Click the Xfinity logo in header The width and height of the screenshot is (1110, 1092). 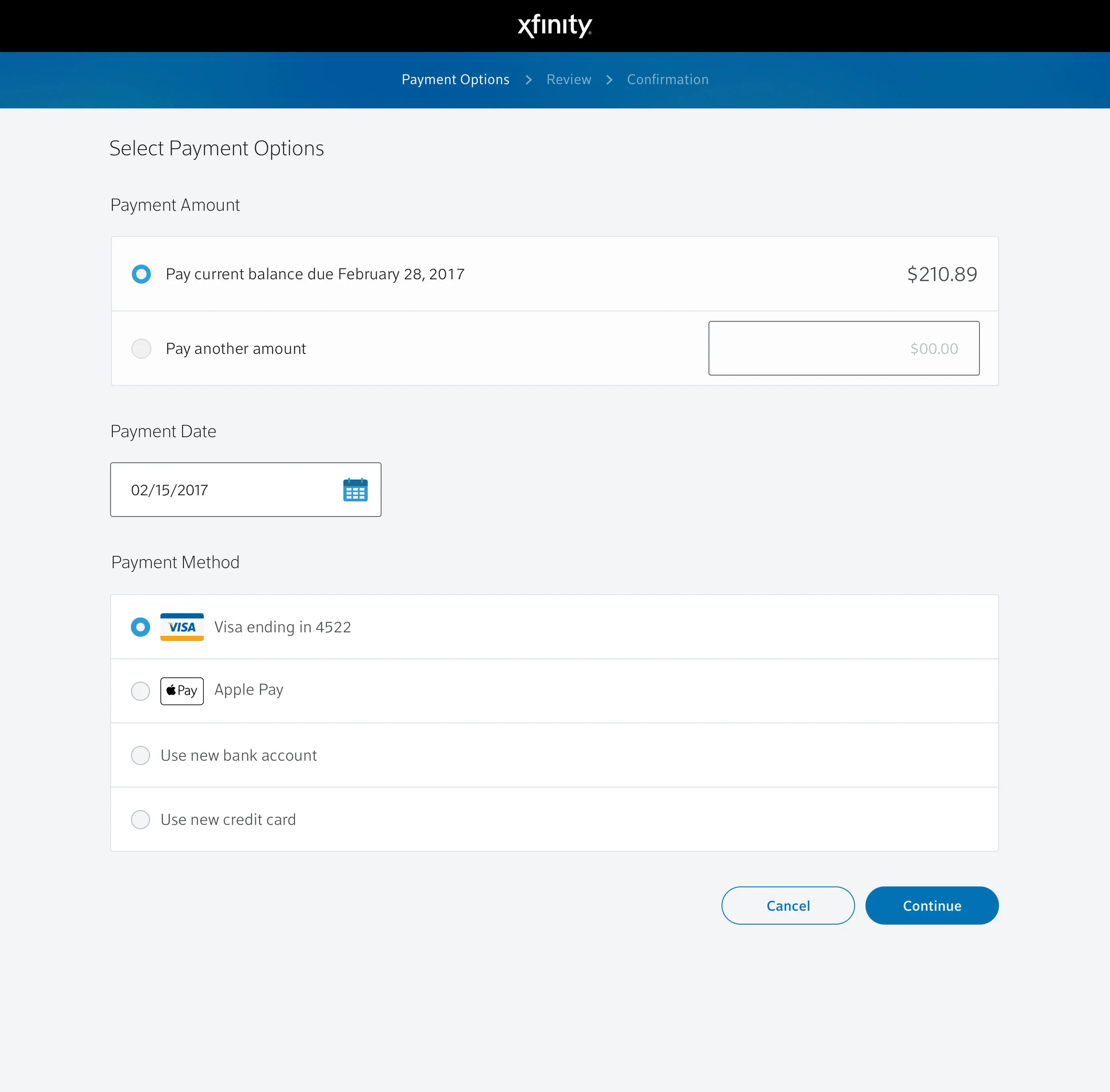tap(555, 26)
